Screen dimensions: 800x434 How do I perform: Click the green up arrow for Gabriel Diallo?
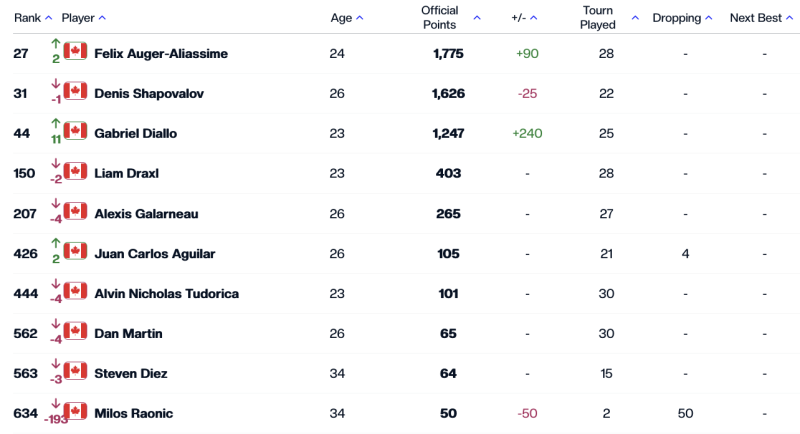(x=56, y=123)
